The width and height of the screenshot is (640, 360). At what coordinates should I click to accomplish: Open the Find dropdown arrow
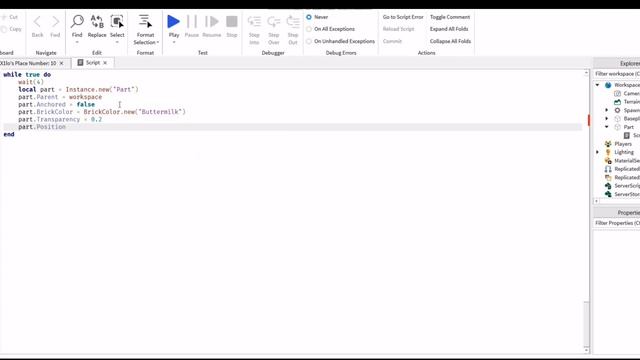pos(77,42)
